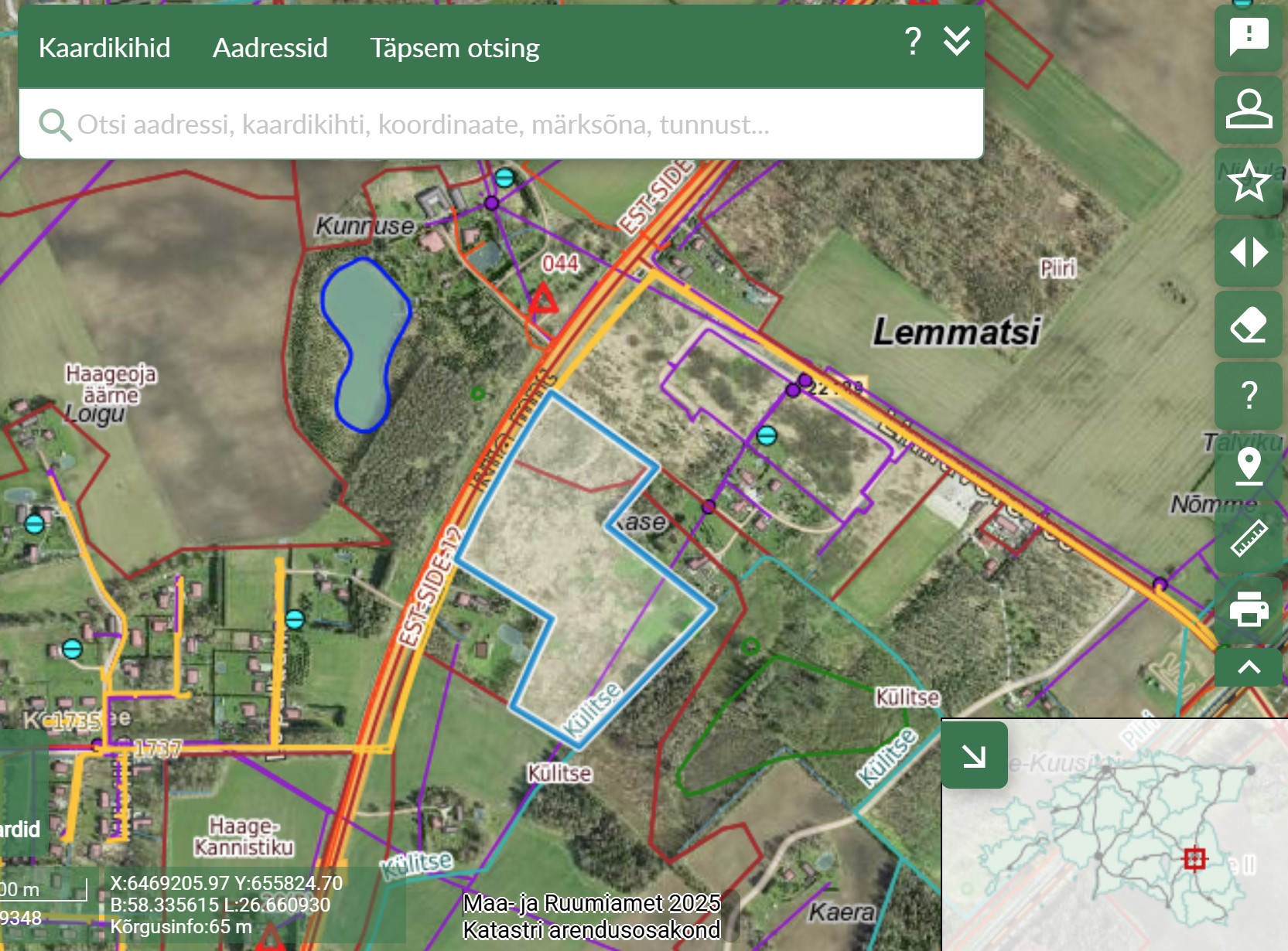
Task: Click the magnifying glass search icon
Action: pos(54,124)
